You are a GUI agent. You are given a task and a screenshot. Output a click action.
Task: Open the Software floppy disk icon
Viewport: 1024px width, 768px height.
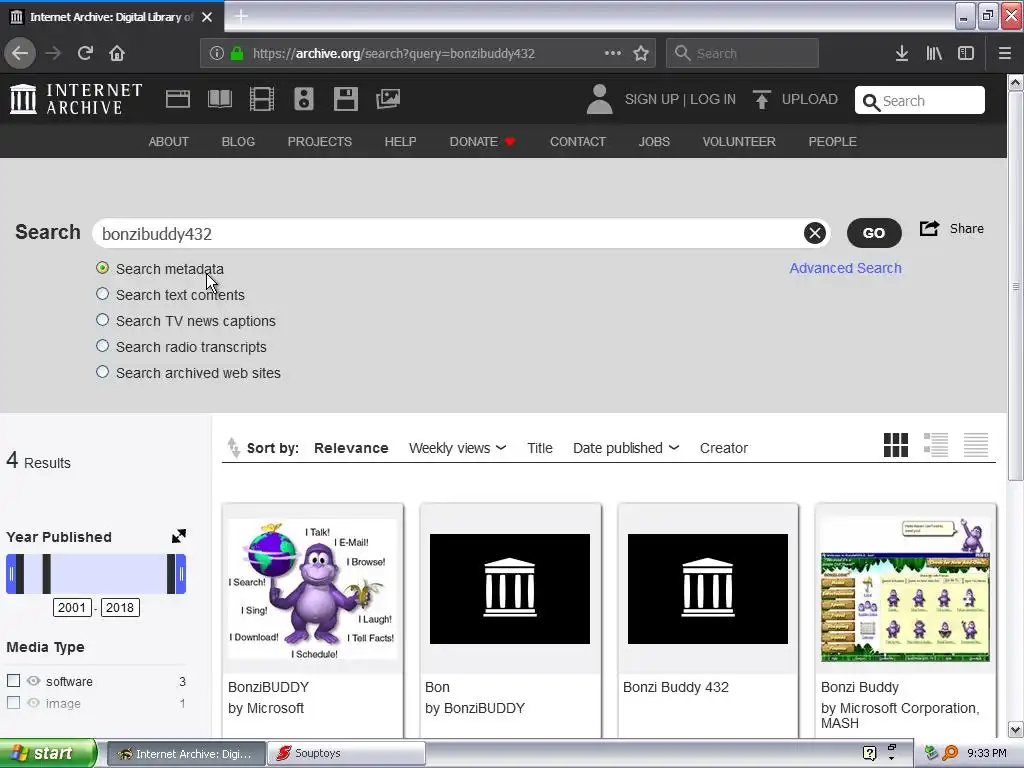click(x=345, y=99)
